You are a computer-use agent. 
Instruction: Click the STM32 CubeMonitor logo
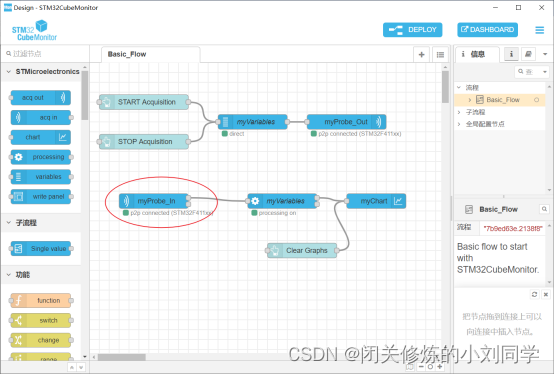pyautogui.click(x=34, y=30)
